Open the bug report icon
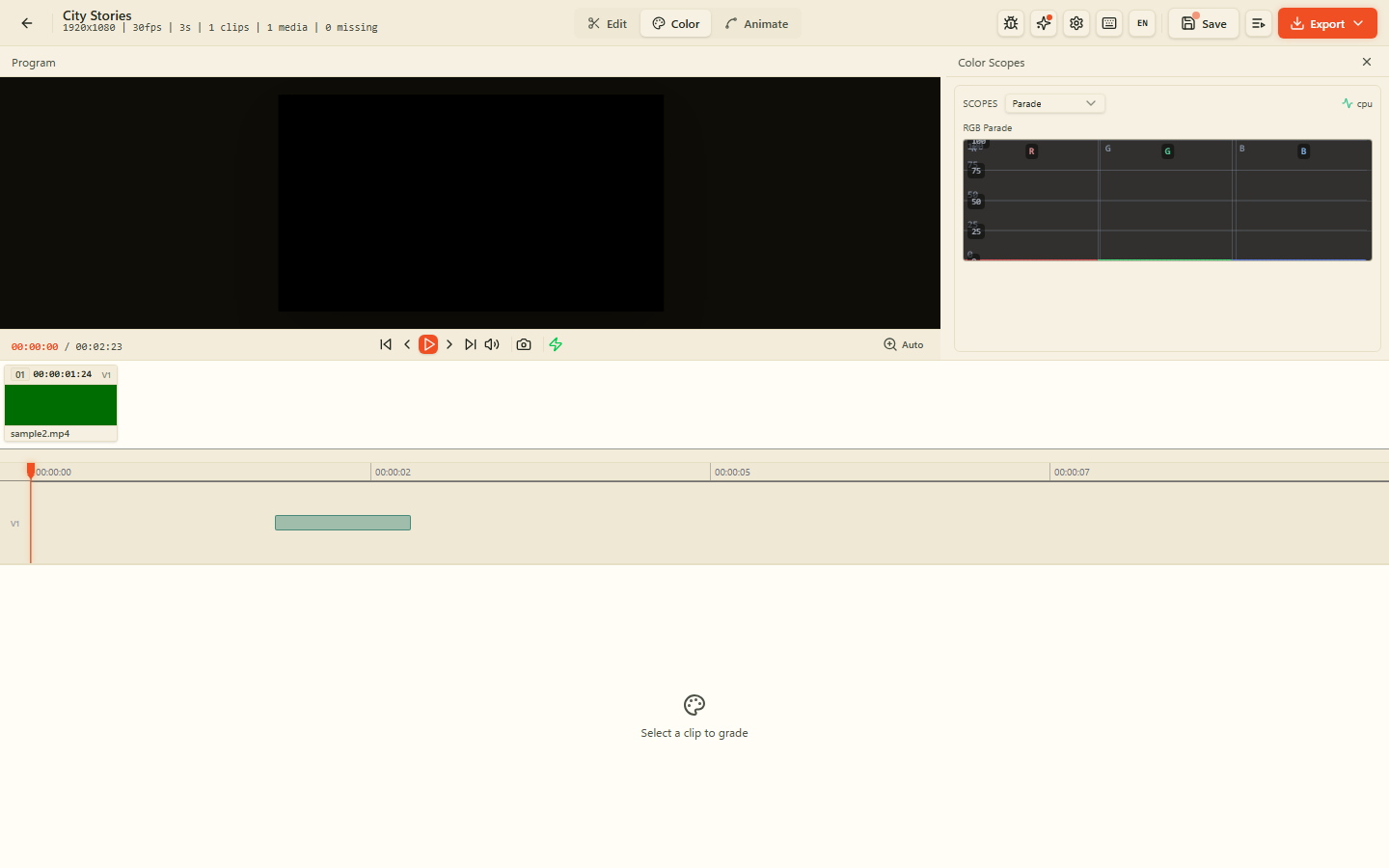 tap(1011, 23)
